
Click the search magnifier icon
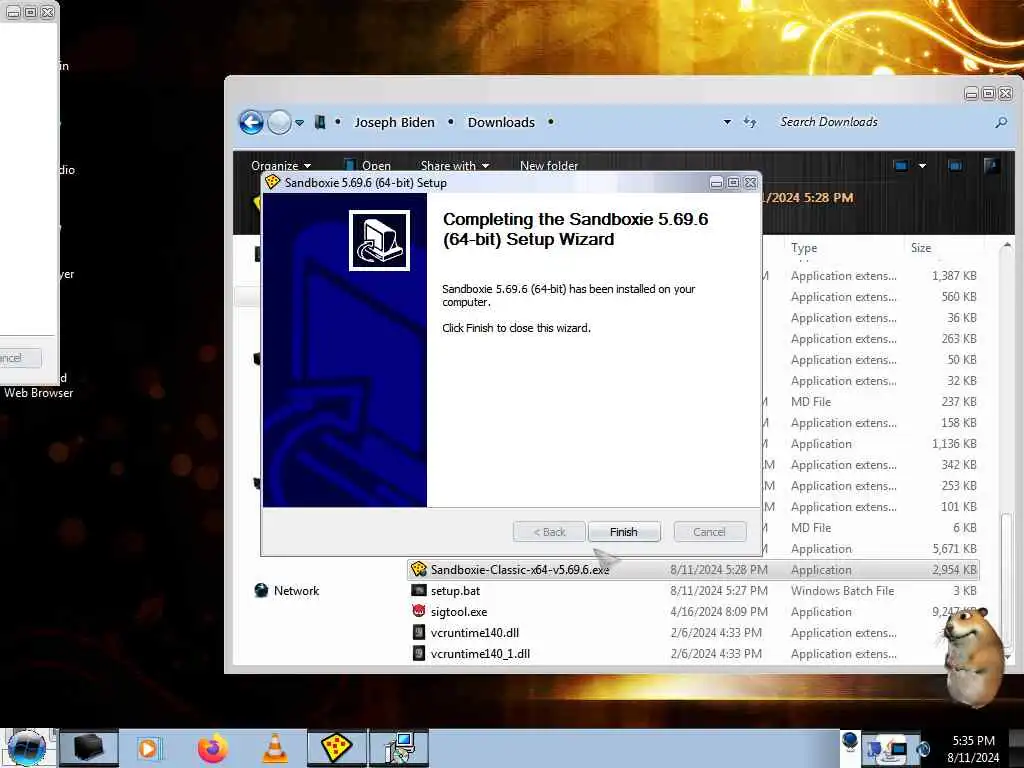(1000, 122)
